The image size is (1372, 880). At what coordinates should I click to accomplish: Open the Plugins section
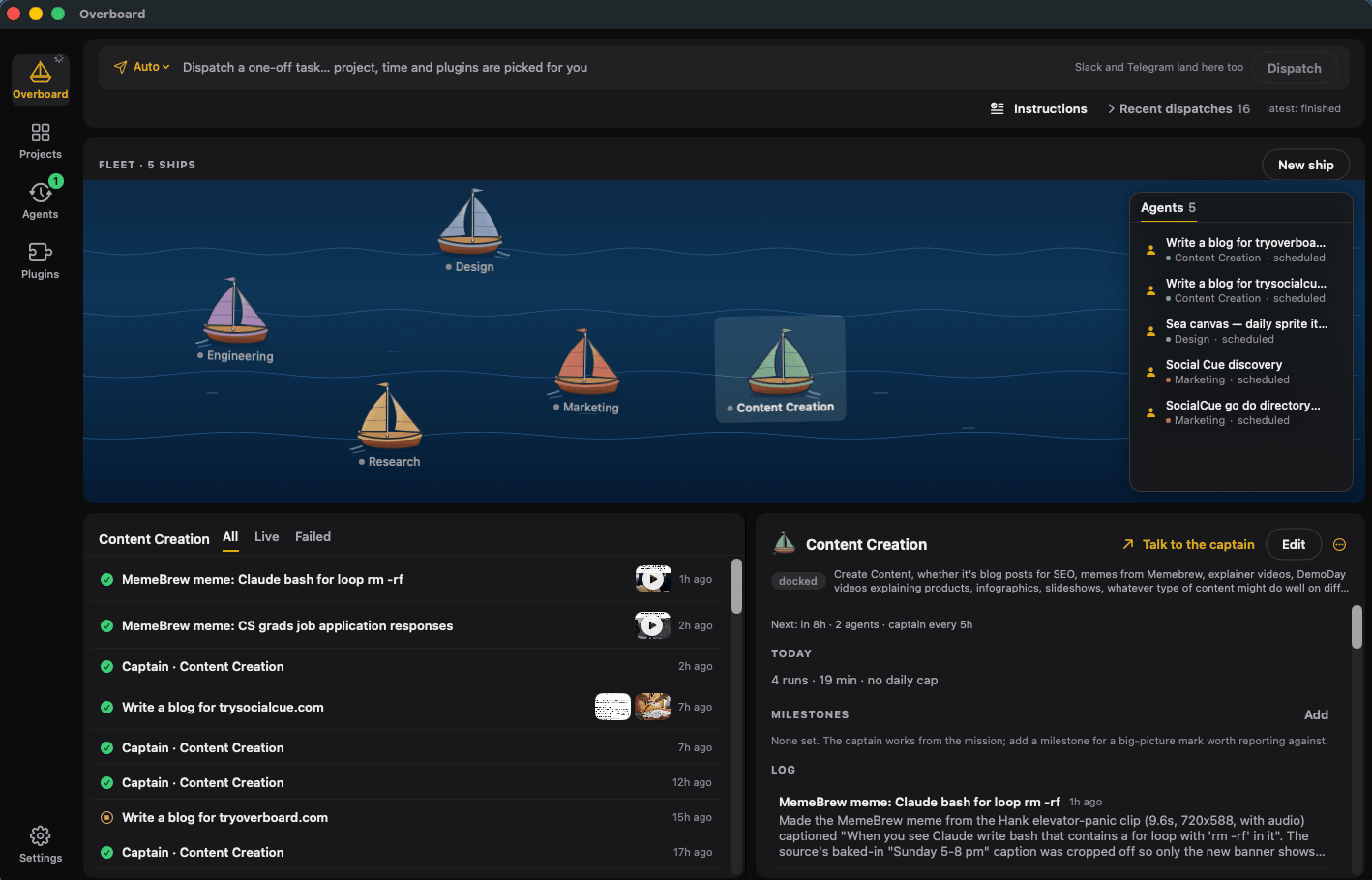tap(41, 260)
